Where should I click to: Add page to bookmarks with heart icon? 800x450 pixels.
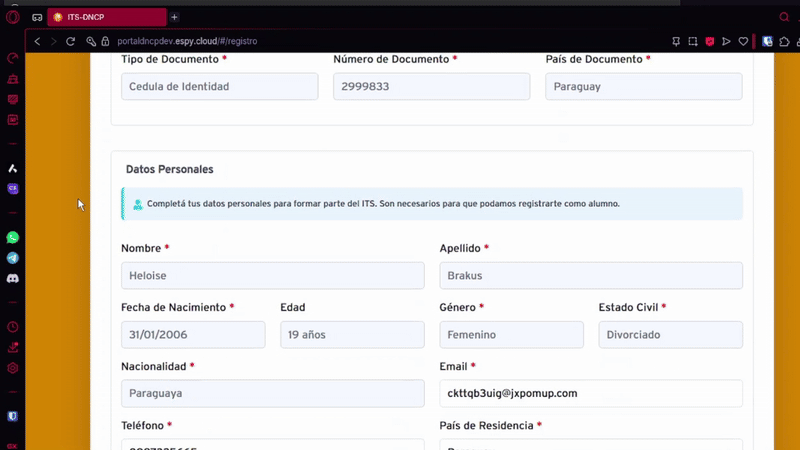(x=743, y=41)
